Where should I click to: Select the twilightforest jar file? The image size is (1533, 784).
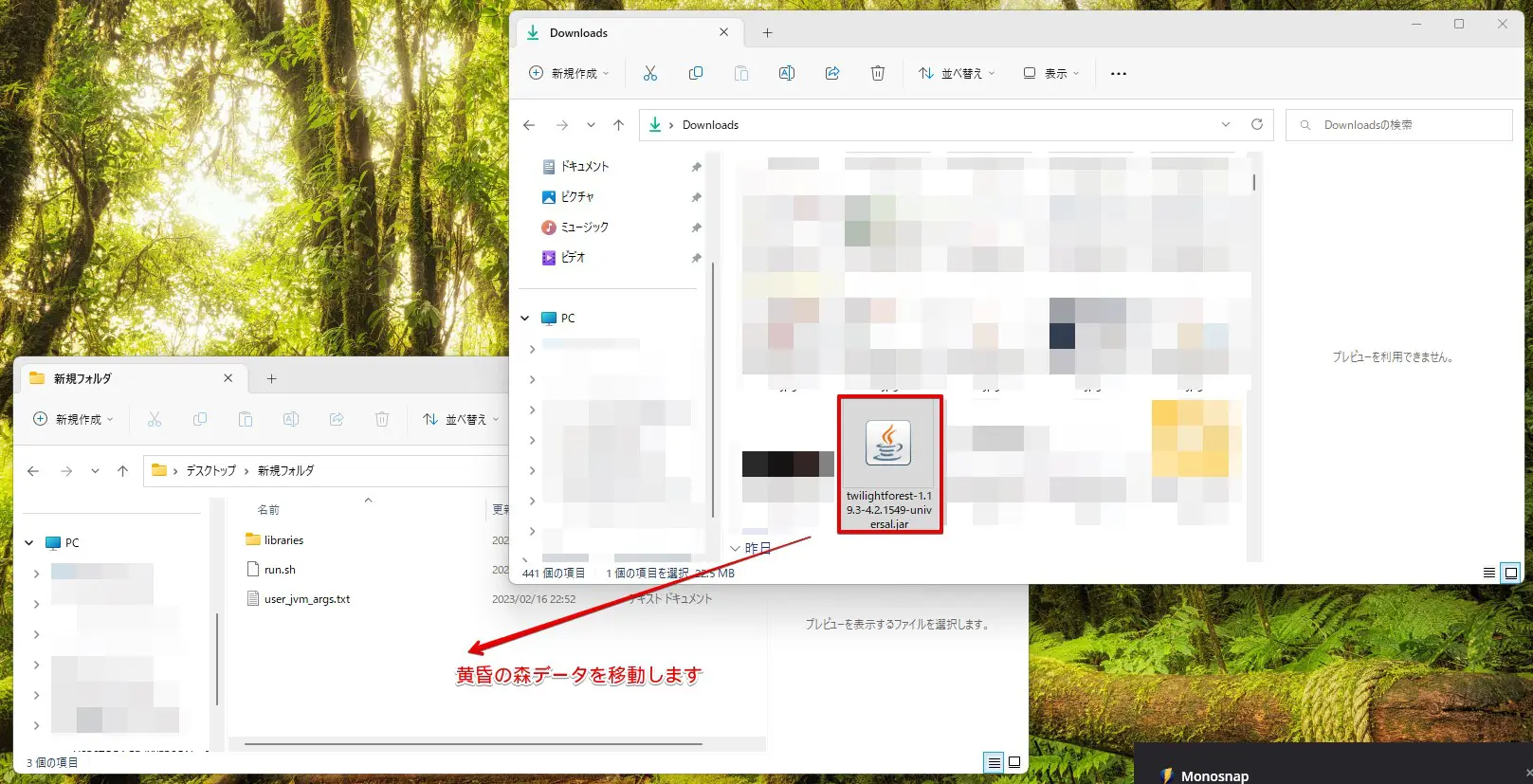pyautogui.click(x=889, y=465)
